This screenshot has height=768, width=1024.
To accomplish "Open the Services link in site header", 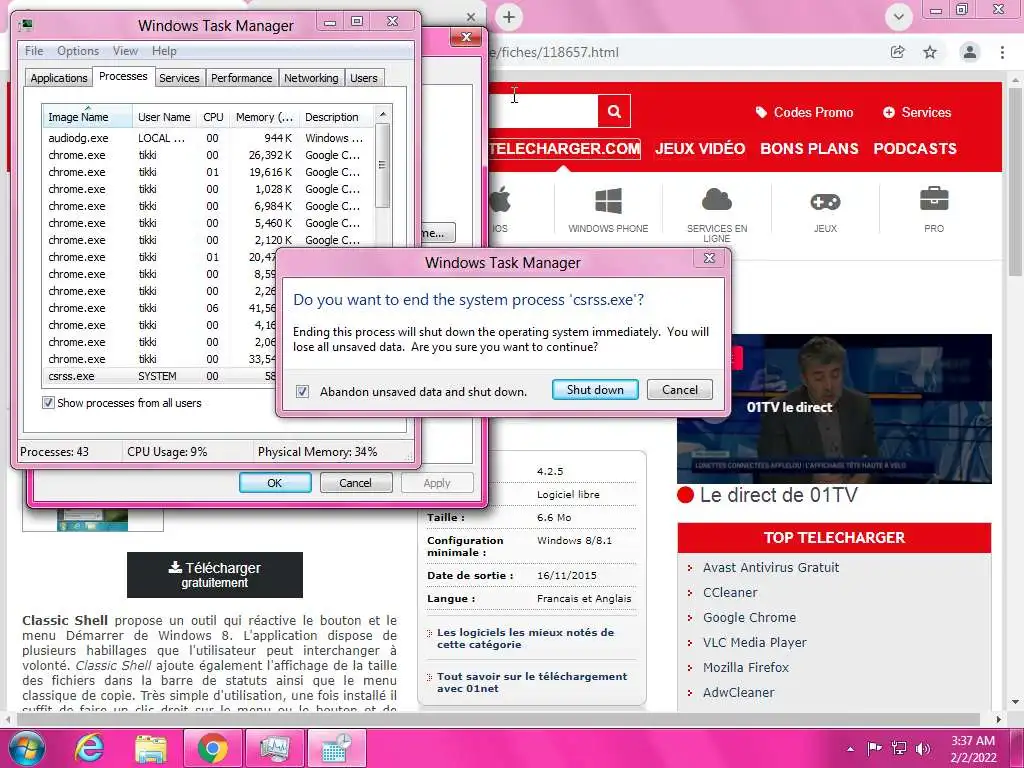I will 917,112.
